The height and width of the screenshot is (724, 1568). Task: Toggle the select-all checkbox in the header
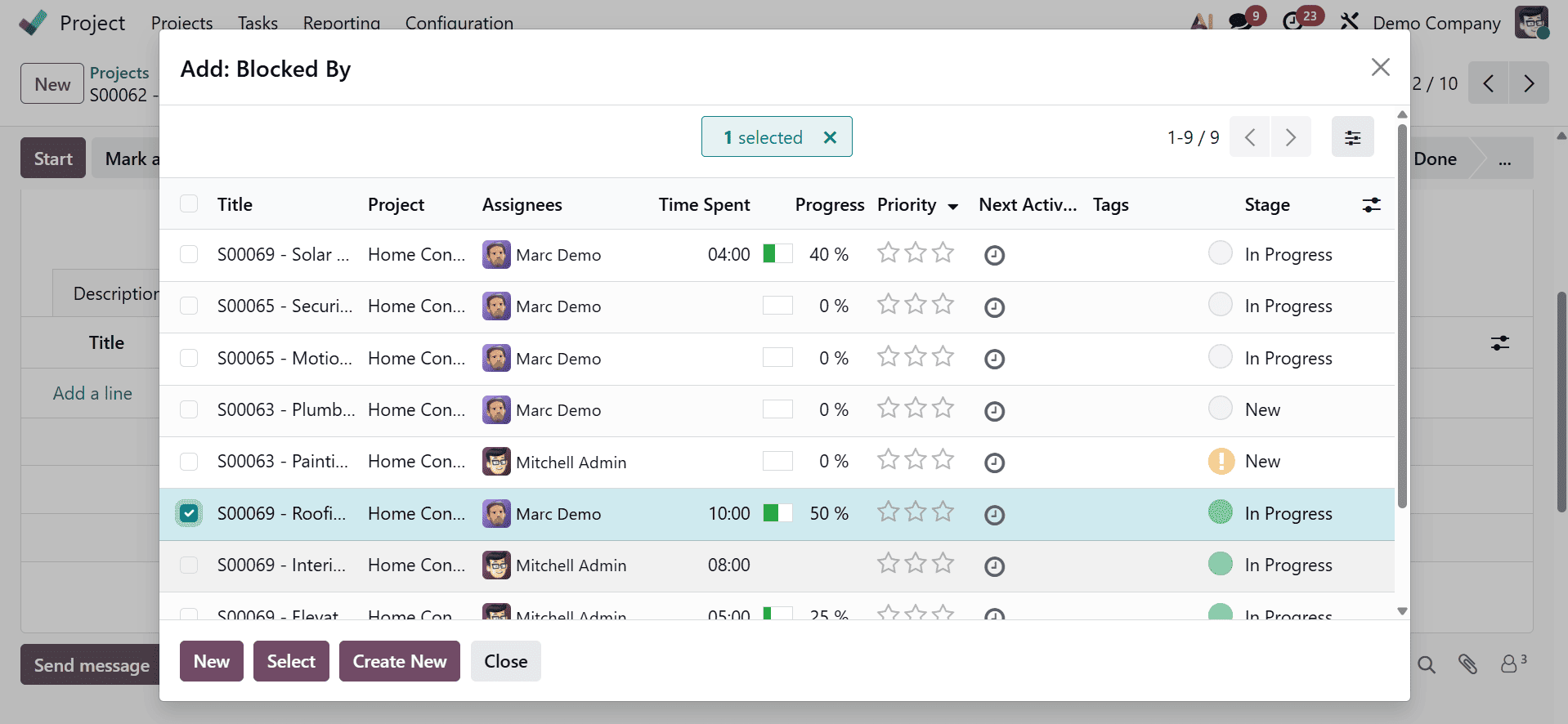point(189,203)
